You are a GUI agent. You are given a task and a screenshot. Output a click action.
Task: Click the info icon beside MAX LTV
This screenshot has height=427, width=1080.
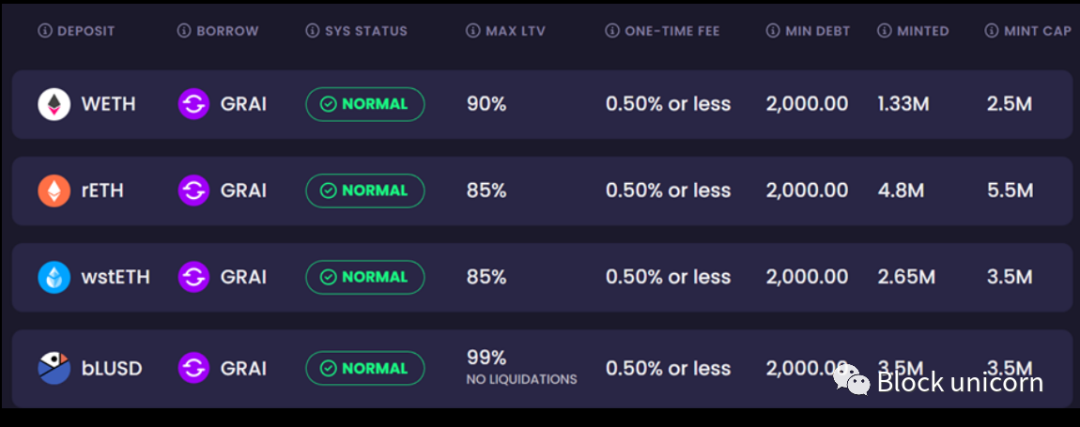point(472,31)
